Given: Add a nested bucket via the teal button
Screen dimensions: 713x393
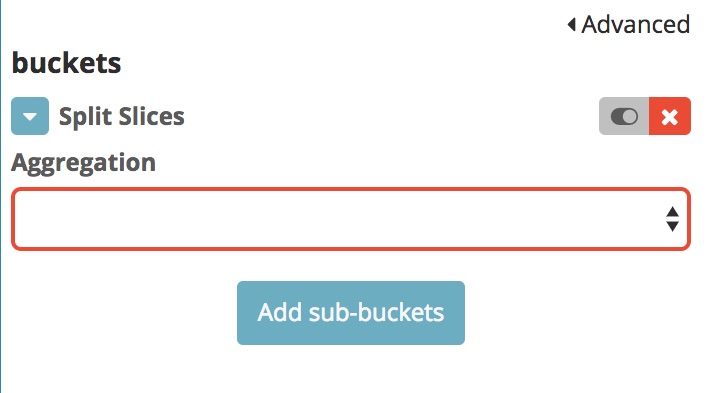Looking at the screenshot, I should click(x=351, y=313).
